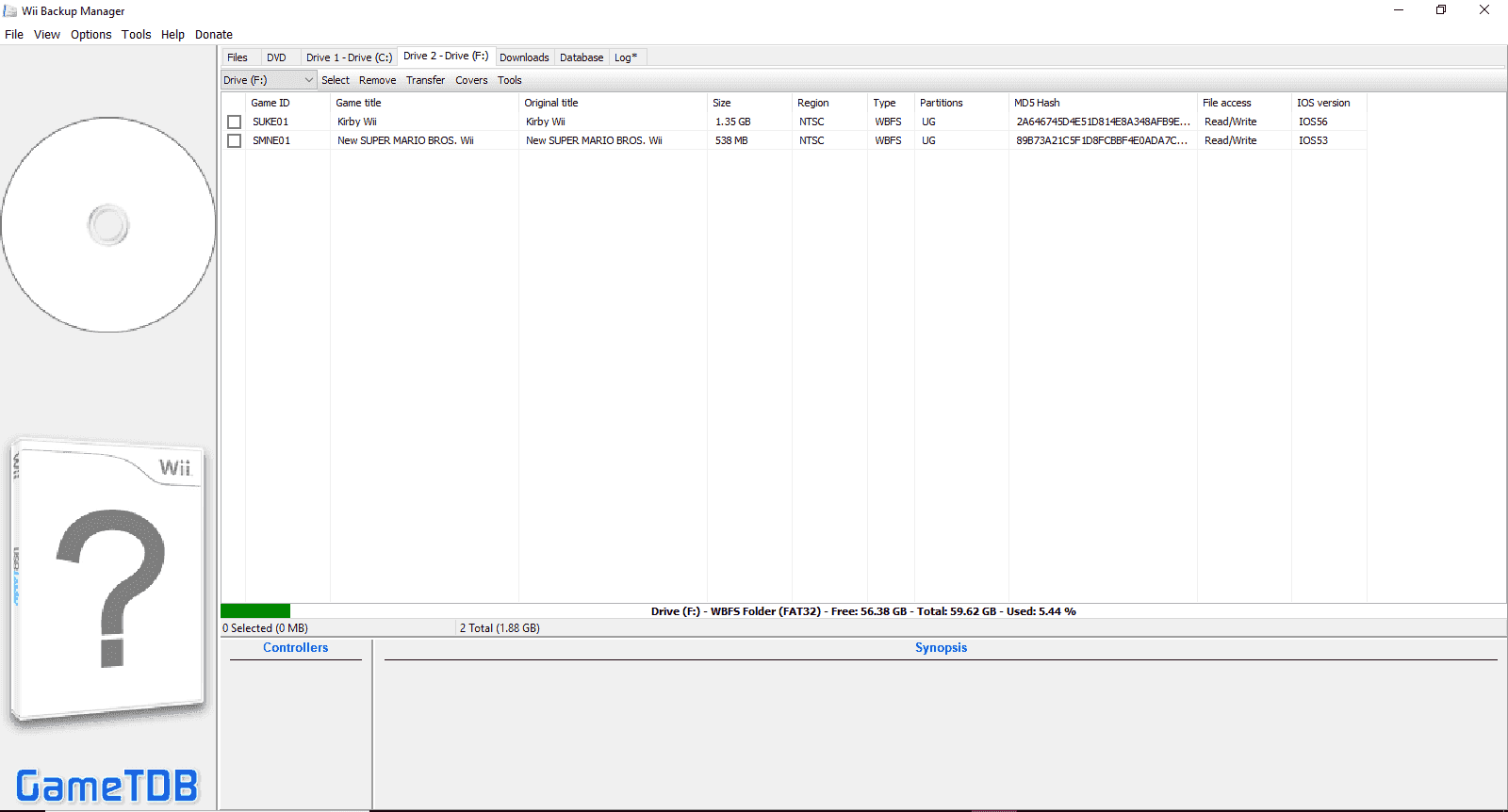Check the SMNE01 New Super Mario checkbox
Image resolution: width=1508 pixels, height=812 pixels.
point(235,140)
